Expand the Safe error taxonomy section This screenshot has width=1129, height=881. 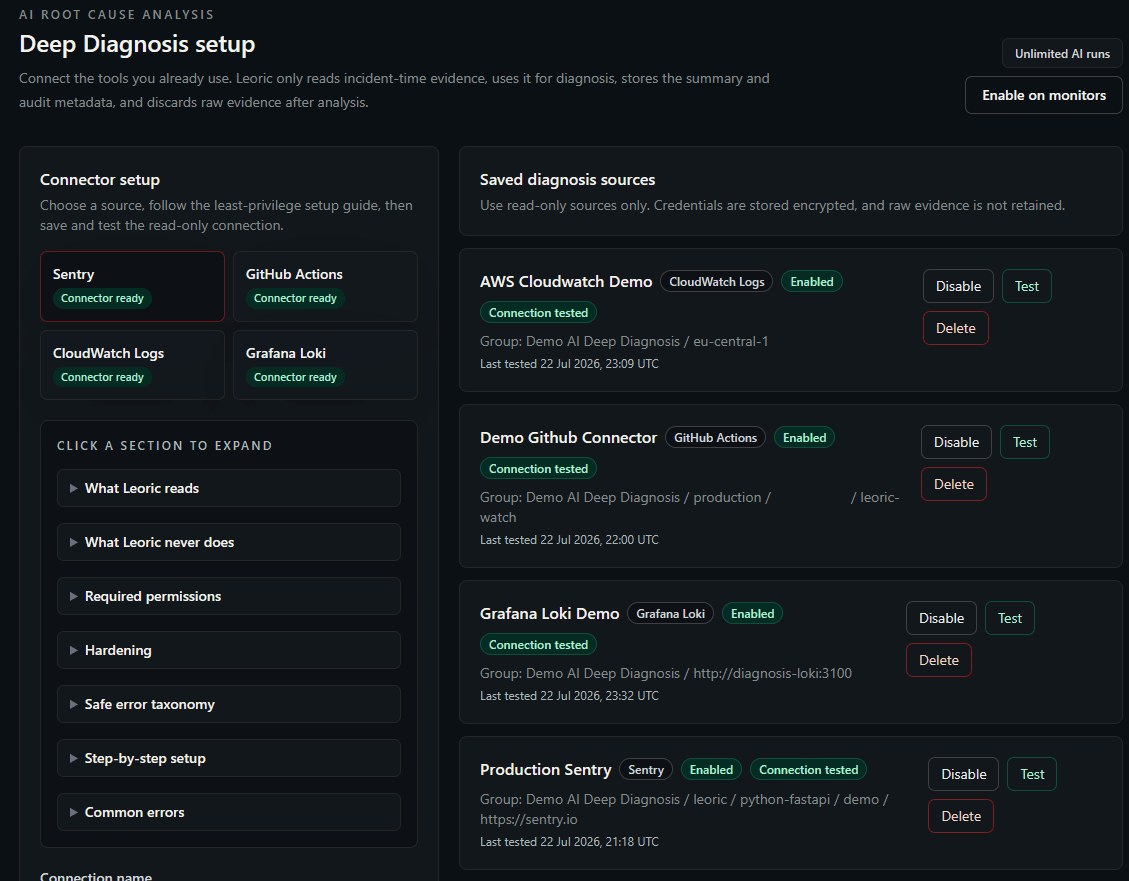pos(229,704)
